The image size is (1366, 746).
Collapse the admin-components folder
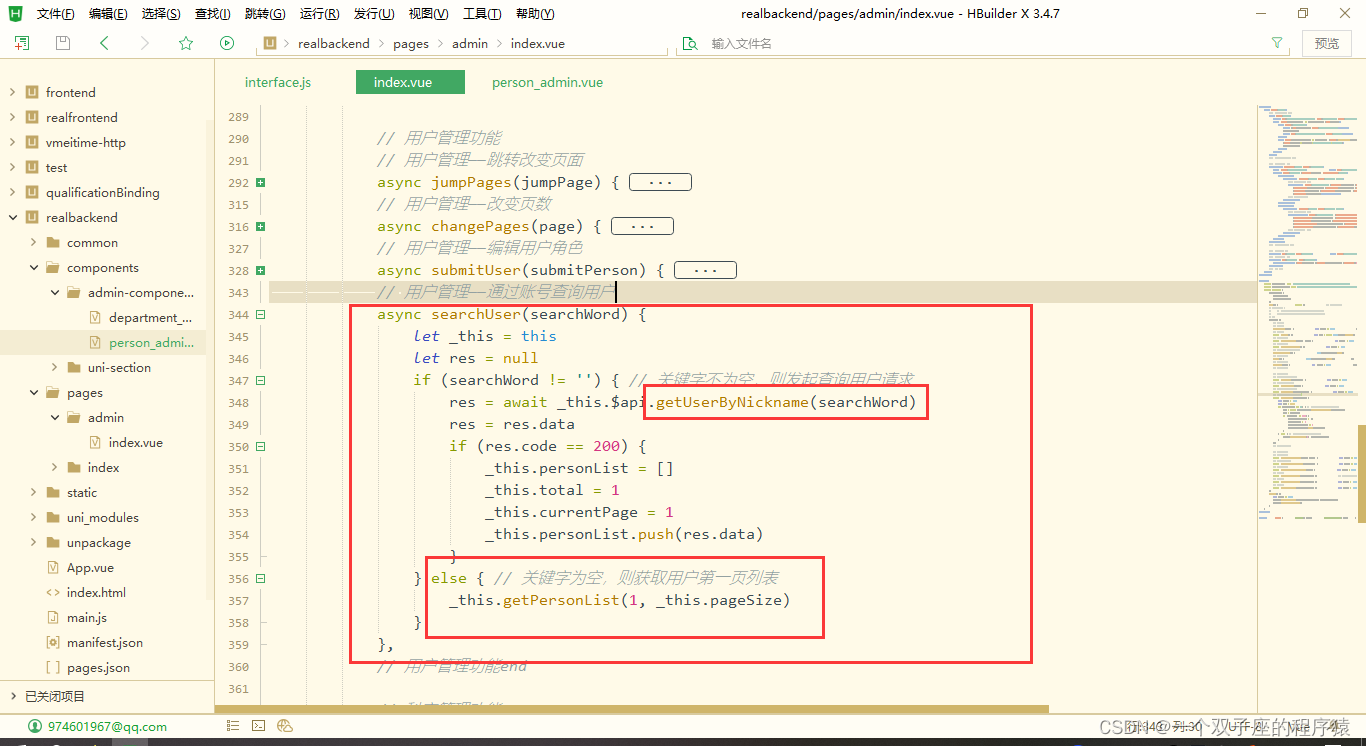pyautogui.click(x=54, y=292)
